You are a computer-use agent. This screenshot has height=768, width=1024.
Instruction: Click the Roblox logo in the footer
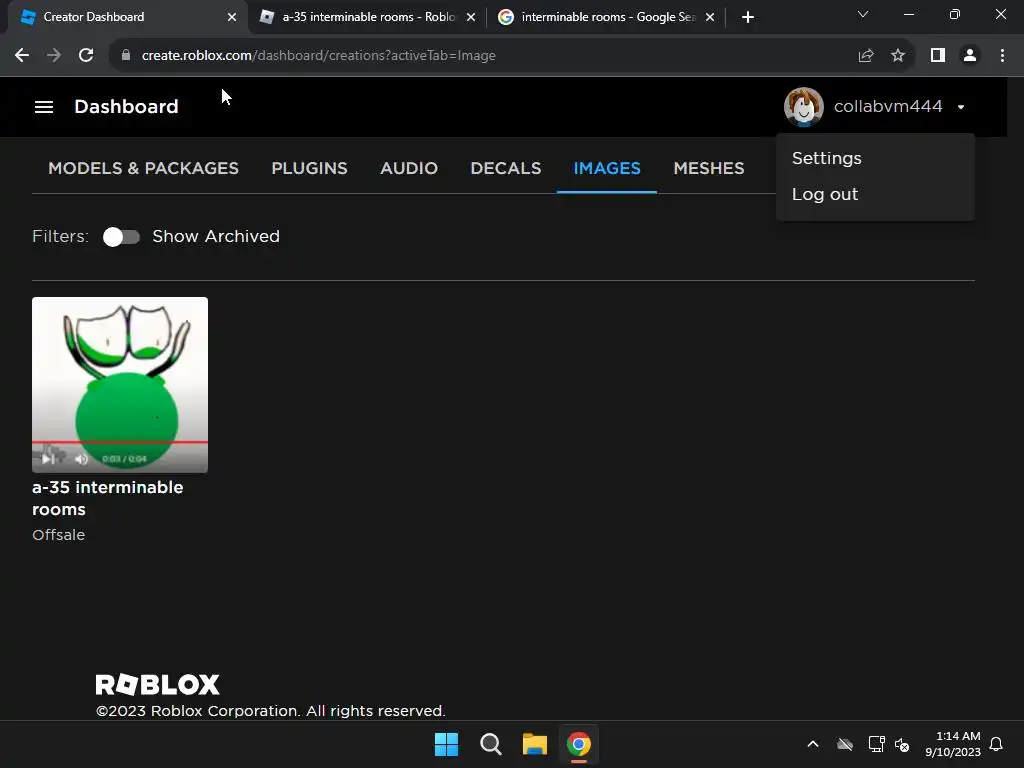pyautogui.click(x=157, y=684)
